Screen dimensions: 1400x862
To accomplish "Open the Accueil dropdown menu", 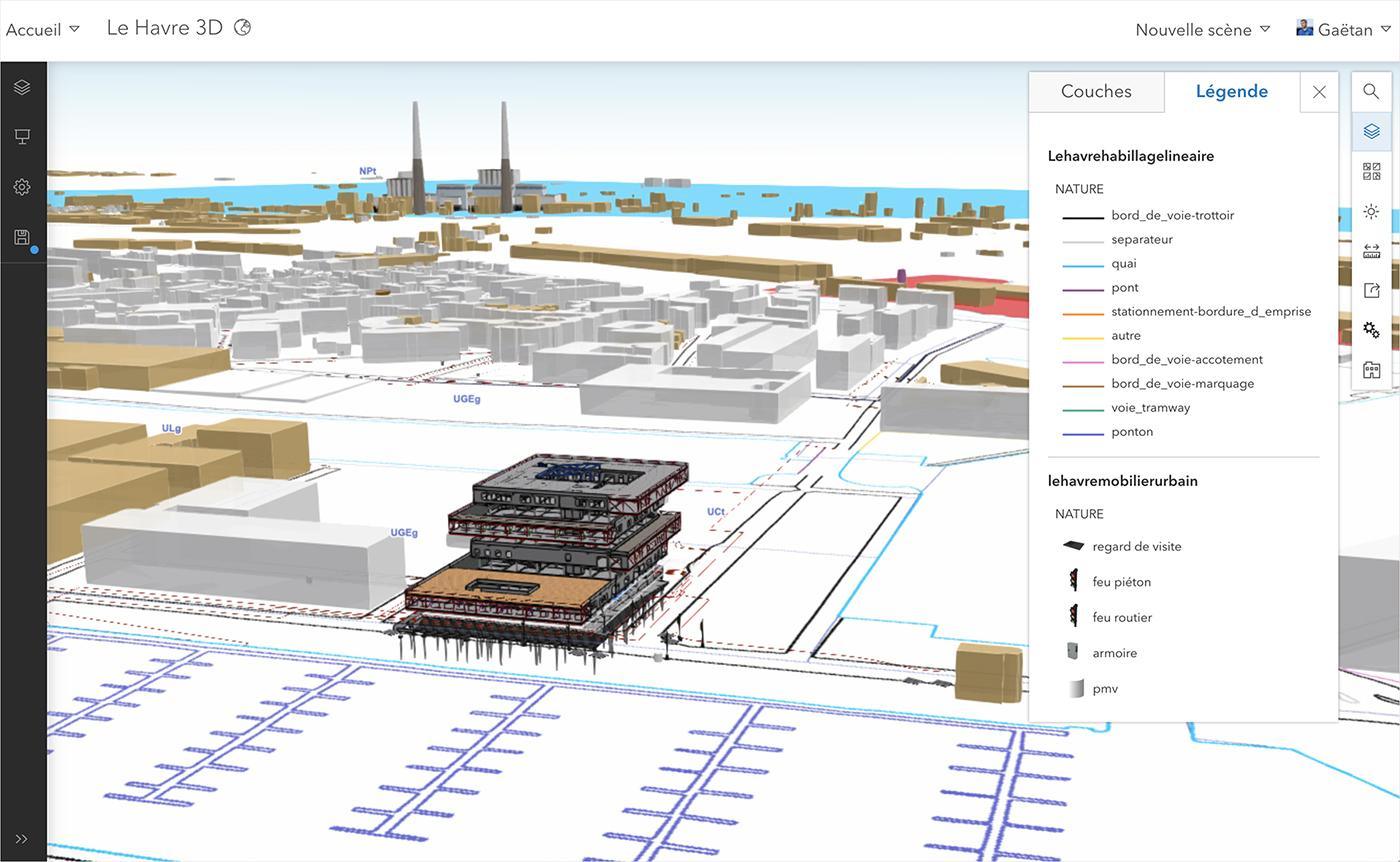I will (42, 30).
